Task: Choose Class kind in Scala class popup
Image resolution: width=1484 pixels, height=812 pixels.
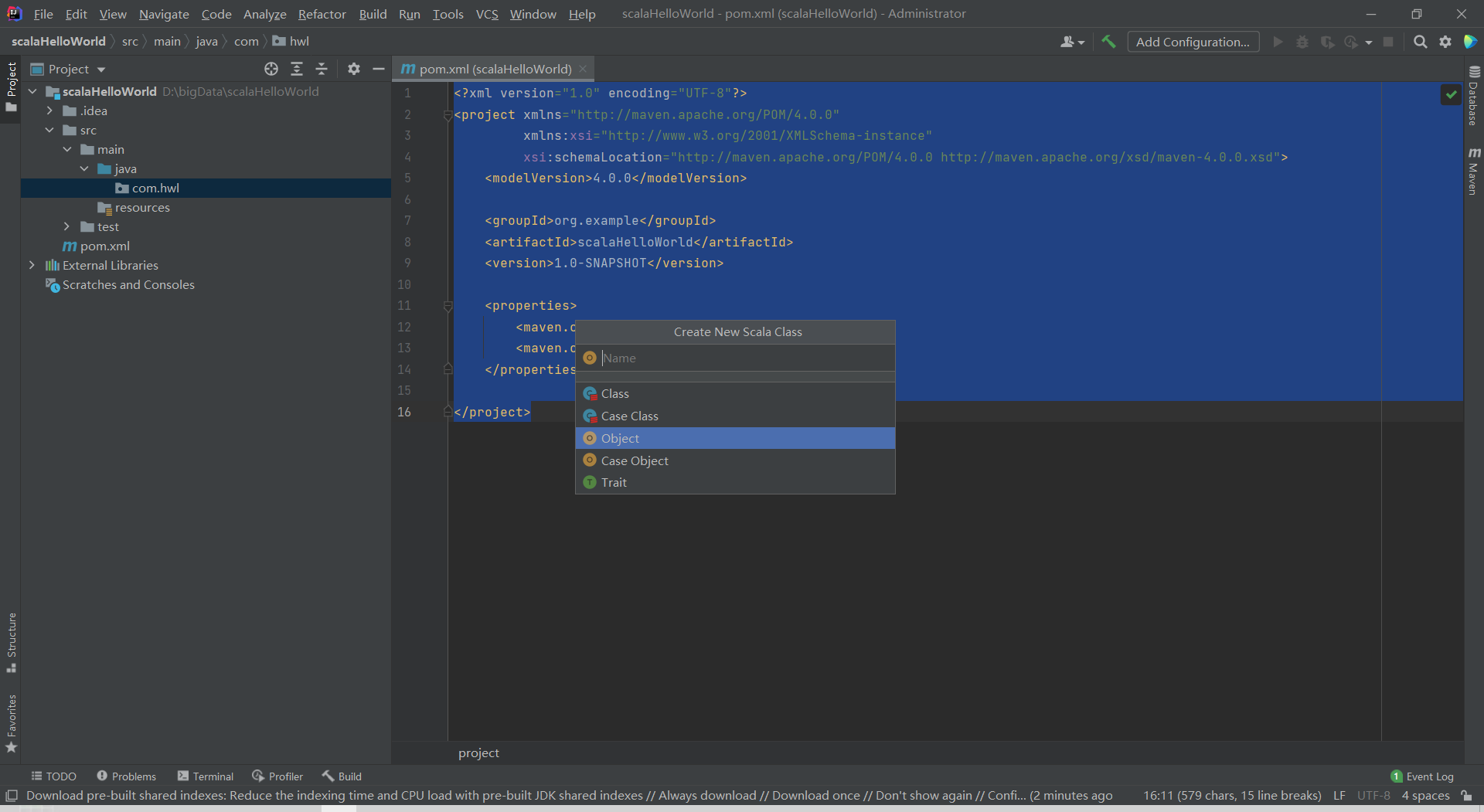Action: pos(735,393)
